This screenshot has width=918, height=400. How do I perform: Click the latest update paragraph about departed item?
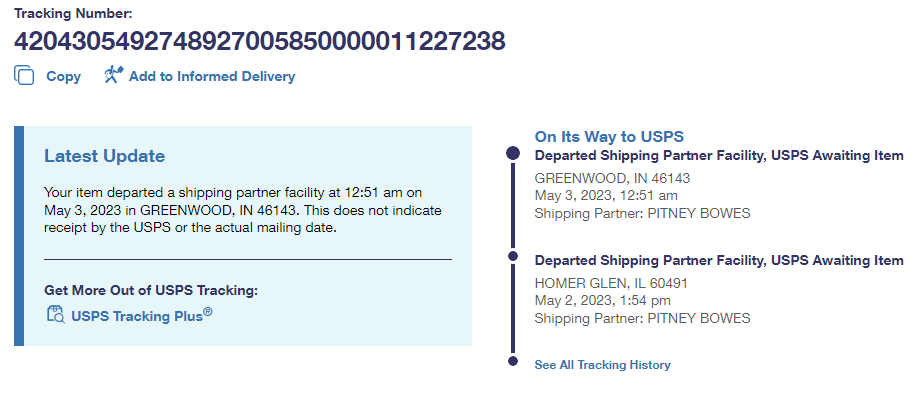[x=243, y=210]
